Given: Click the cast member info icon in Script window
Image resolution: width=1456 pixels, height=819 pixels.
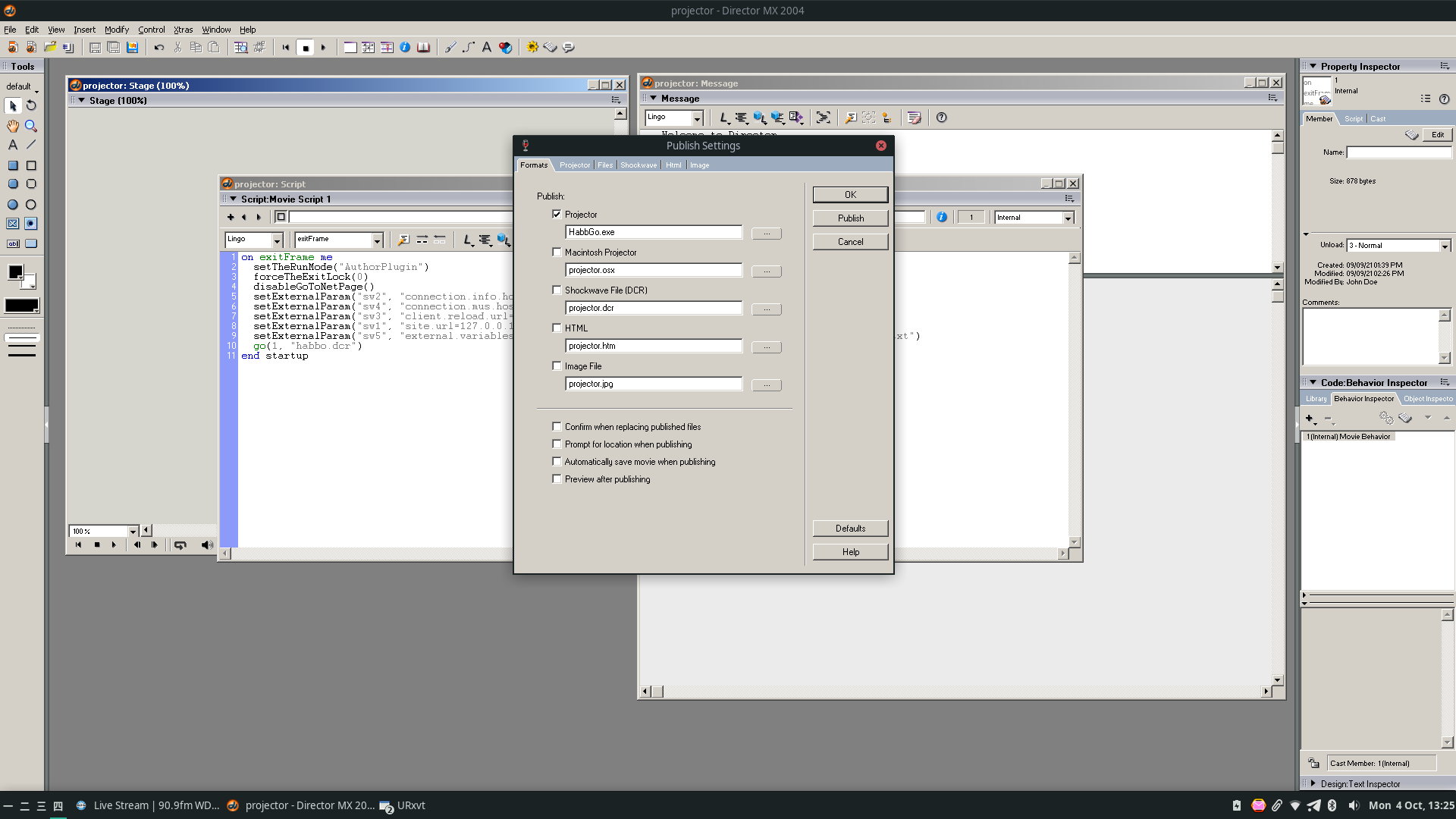Looking at the screenshot, I should (x=941, y=217).
